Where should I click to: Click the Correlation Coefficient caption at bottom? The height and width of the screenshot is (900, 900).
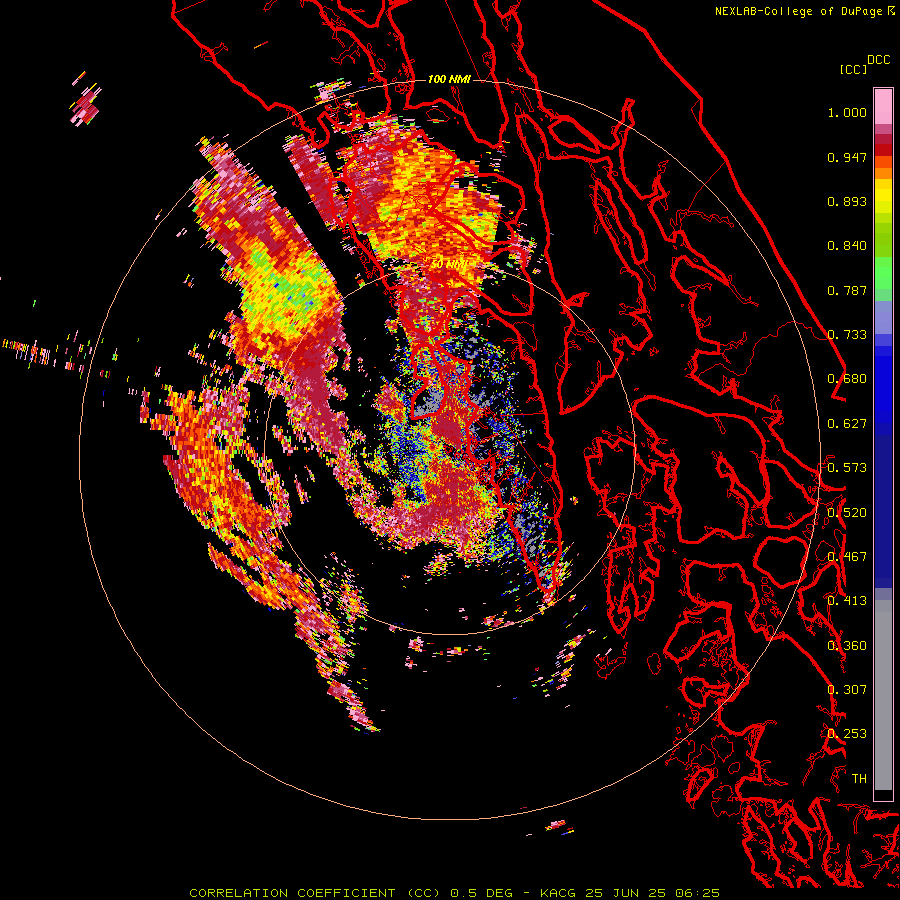tap(454, 893)
